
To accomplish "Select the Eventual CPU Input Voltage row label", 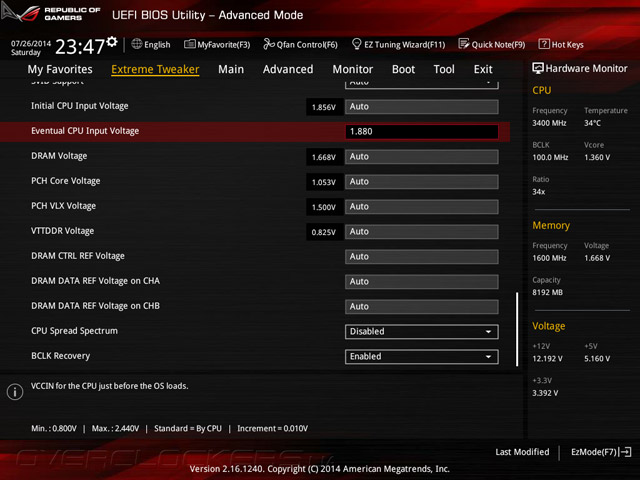I will tap(85, 131).
